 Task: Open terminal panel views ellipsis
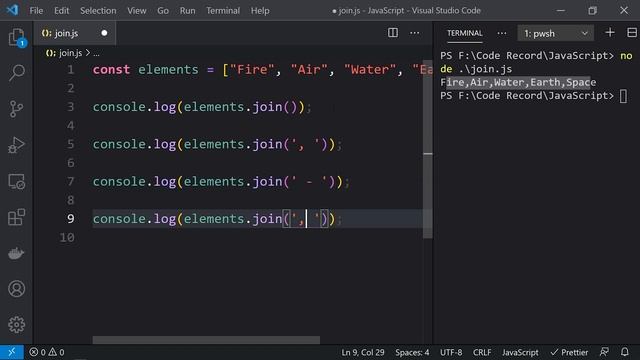(x=502, y=33)
